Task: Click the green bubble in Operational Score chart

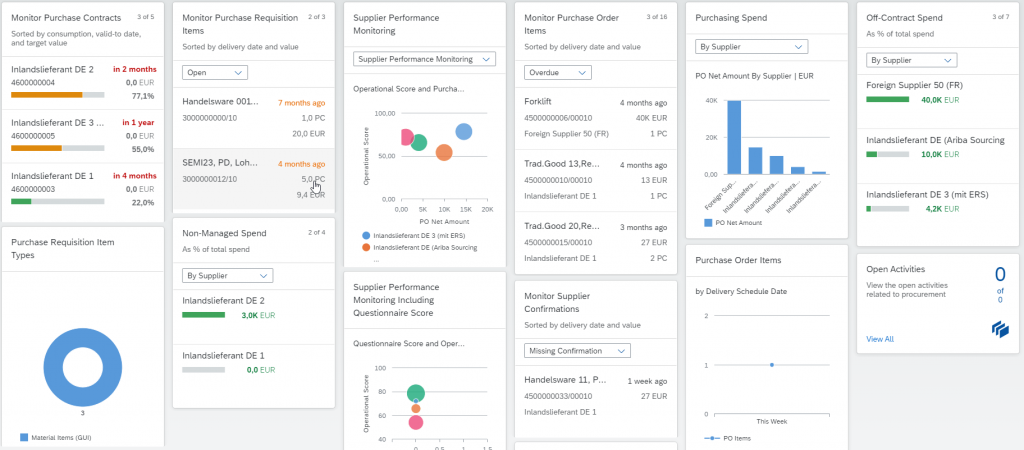Action: 419,142
